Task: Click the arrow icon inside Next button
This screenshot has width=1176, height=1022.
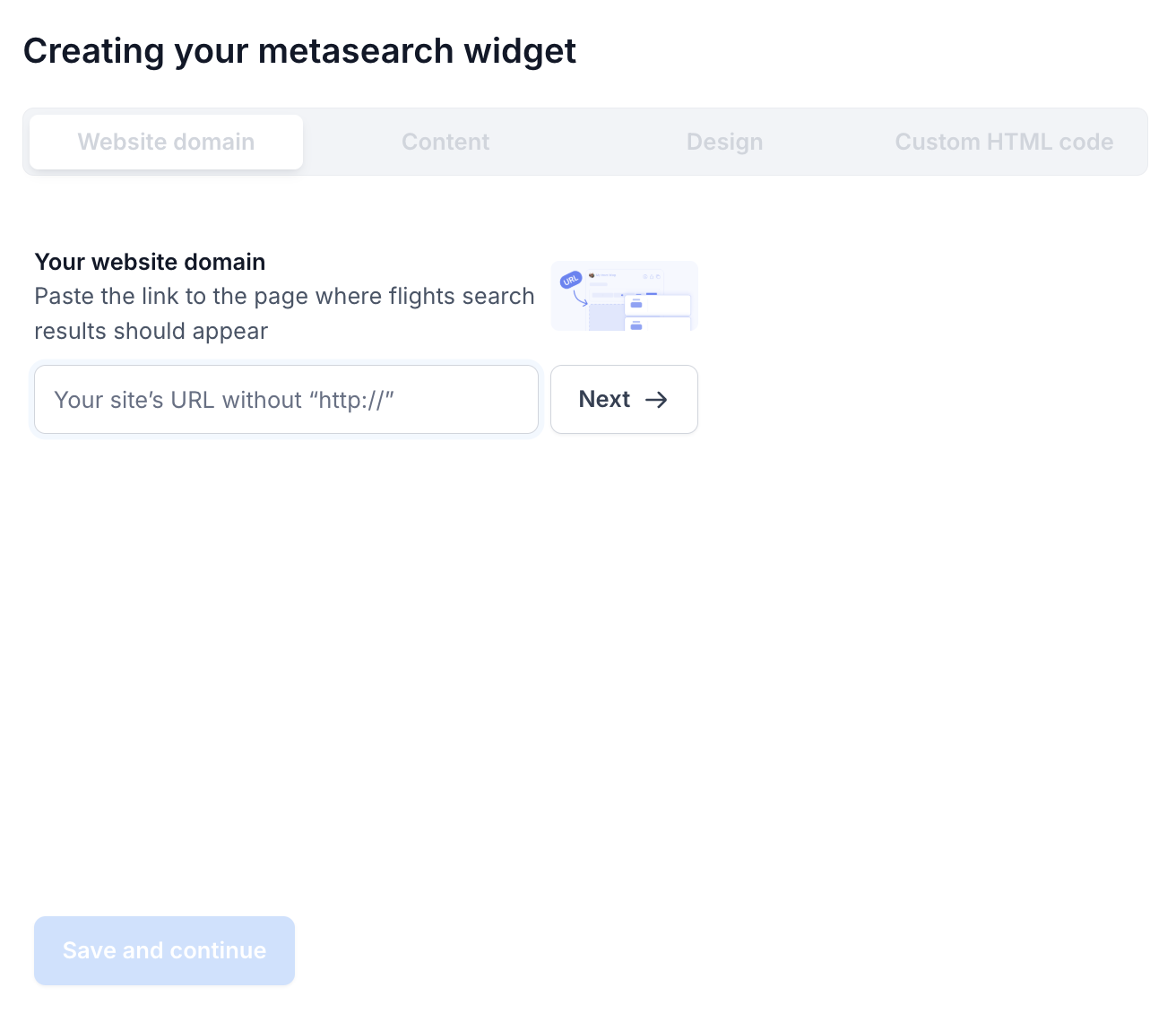Action: tap(656, 400)
